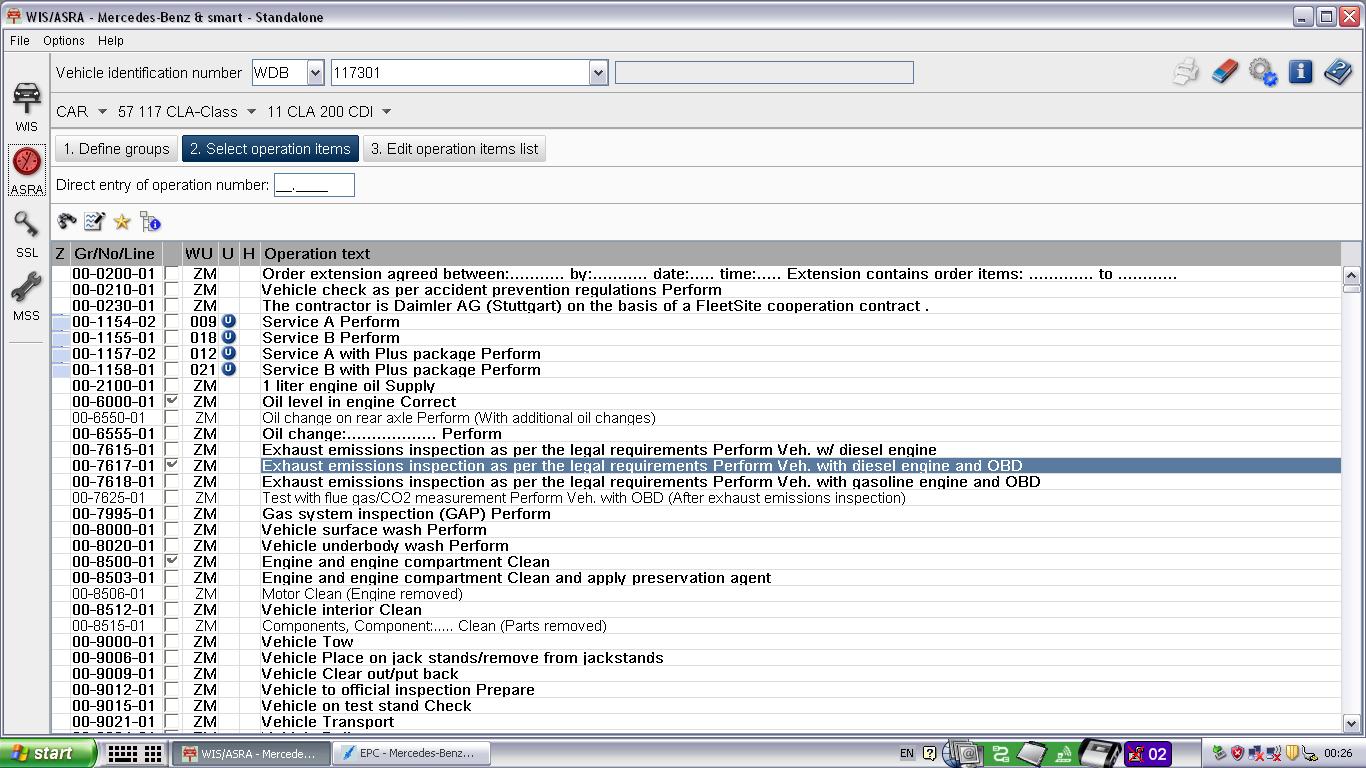Click the yellow star favorites icon
The width and height of the screenshot is (1366, 768).
click(122, 221)
